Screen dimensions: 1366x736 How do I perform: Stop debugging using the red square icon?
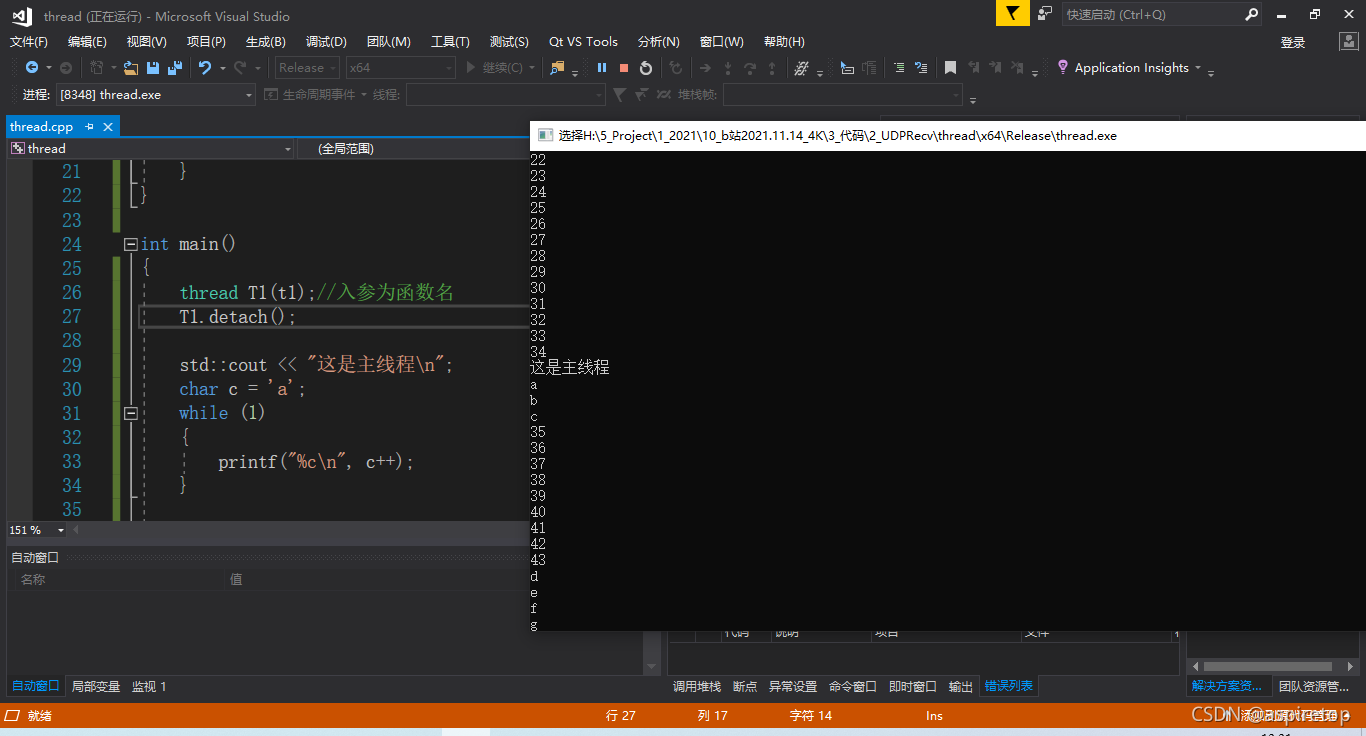tap(623, 67)
